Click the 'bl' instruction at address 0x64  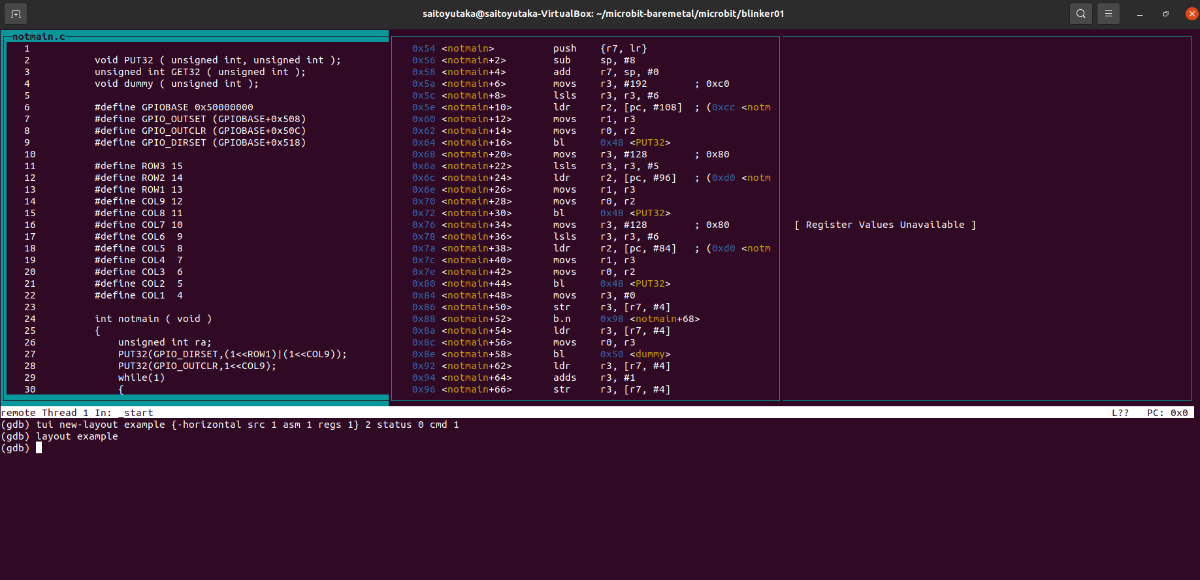point(541,142)
